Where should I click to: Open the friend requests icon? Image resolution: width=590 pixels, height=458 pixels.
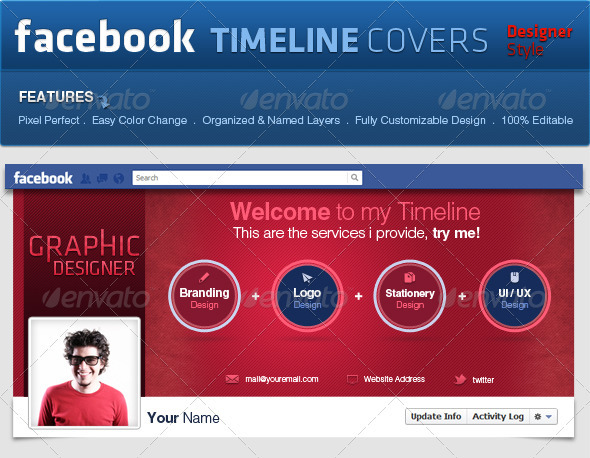pyautogui.click(x=86, y=178)
